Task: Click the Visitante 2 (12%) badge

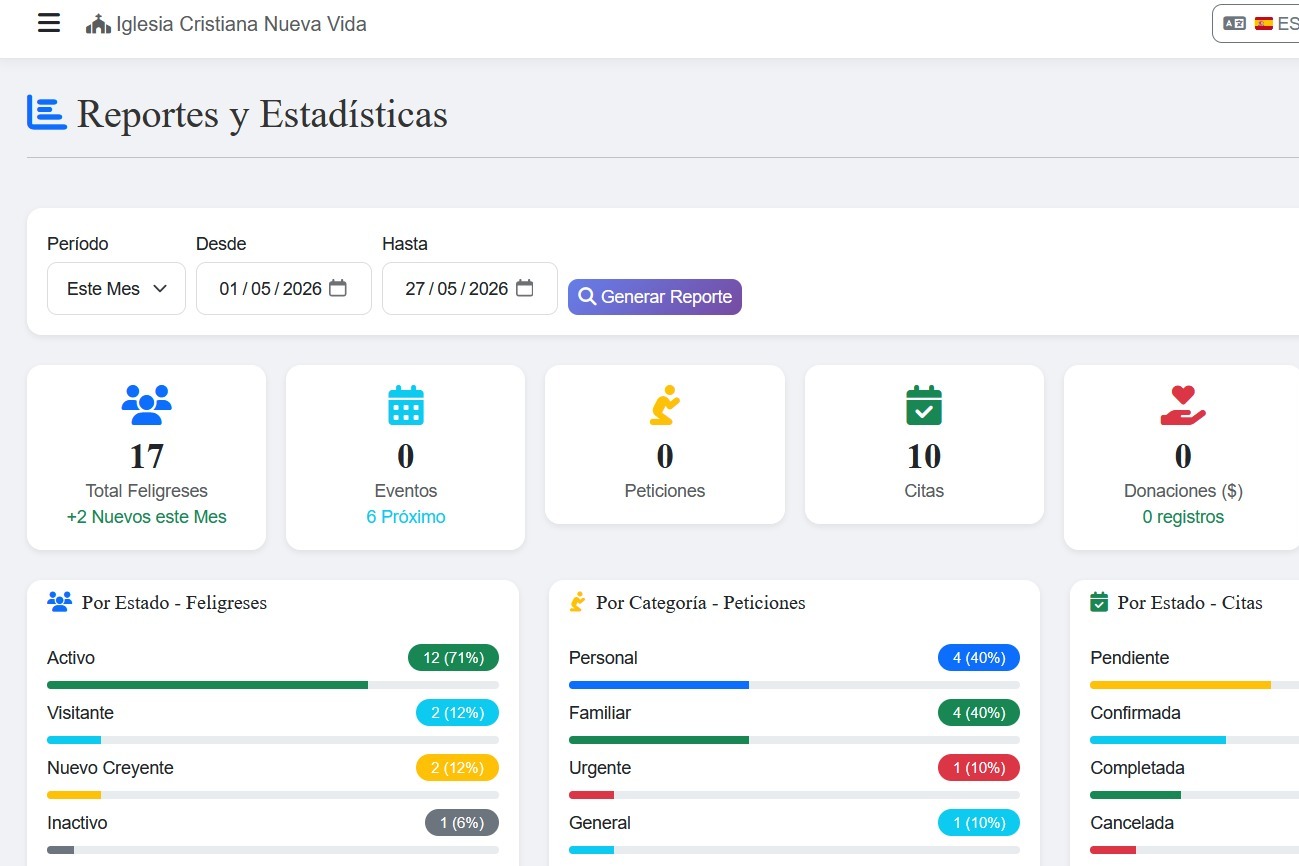Action: coord(457,713)
